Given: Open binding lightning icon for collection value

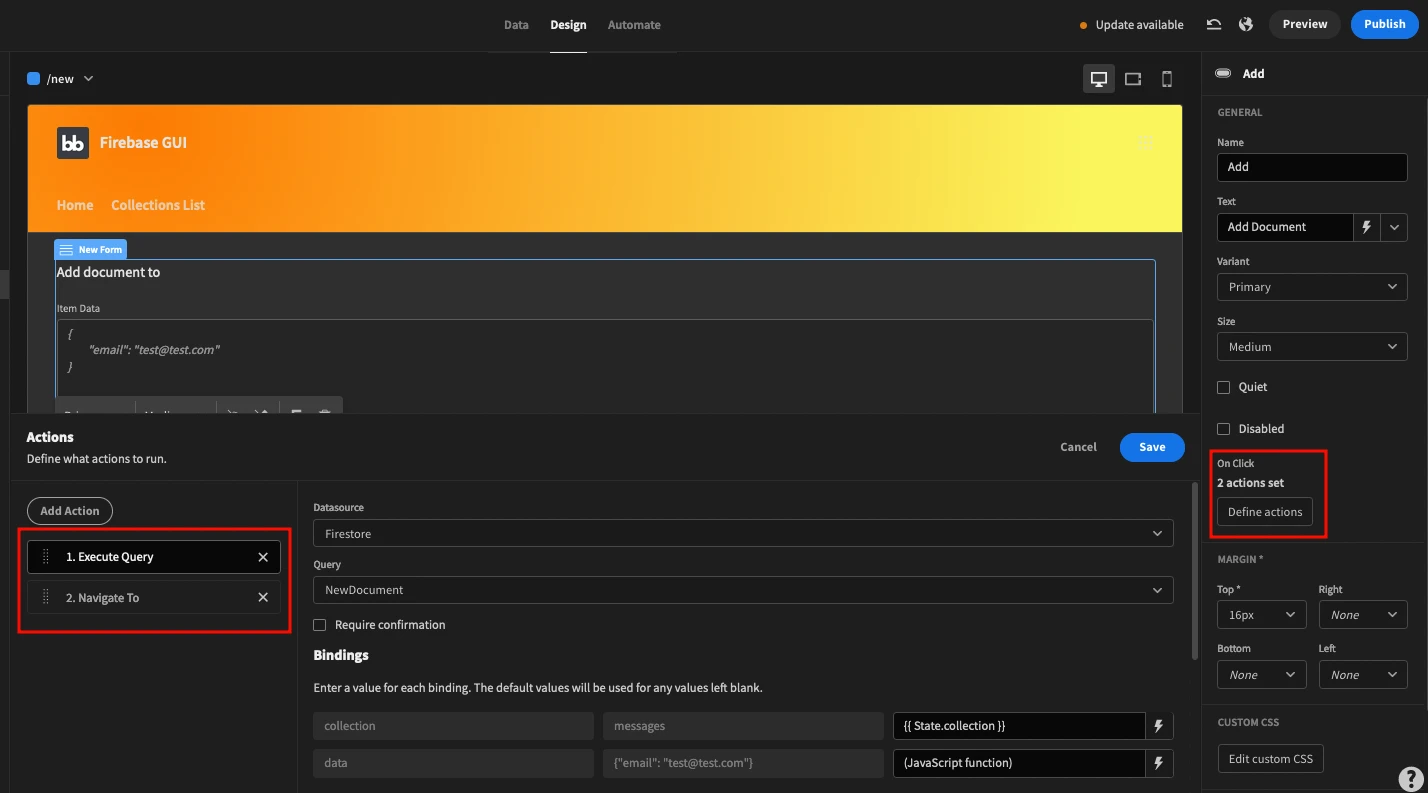Looking at the screenshot, I should tap(1159, 726).
